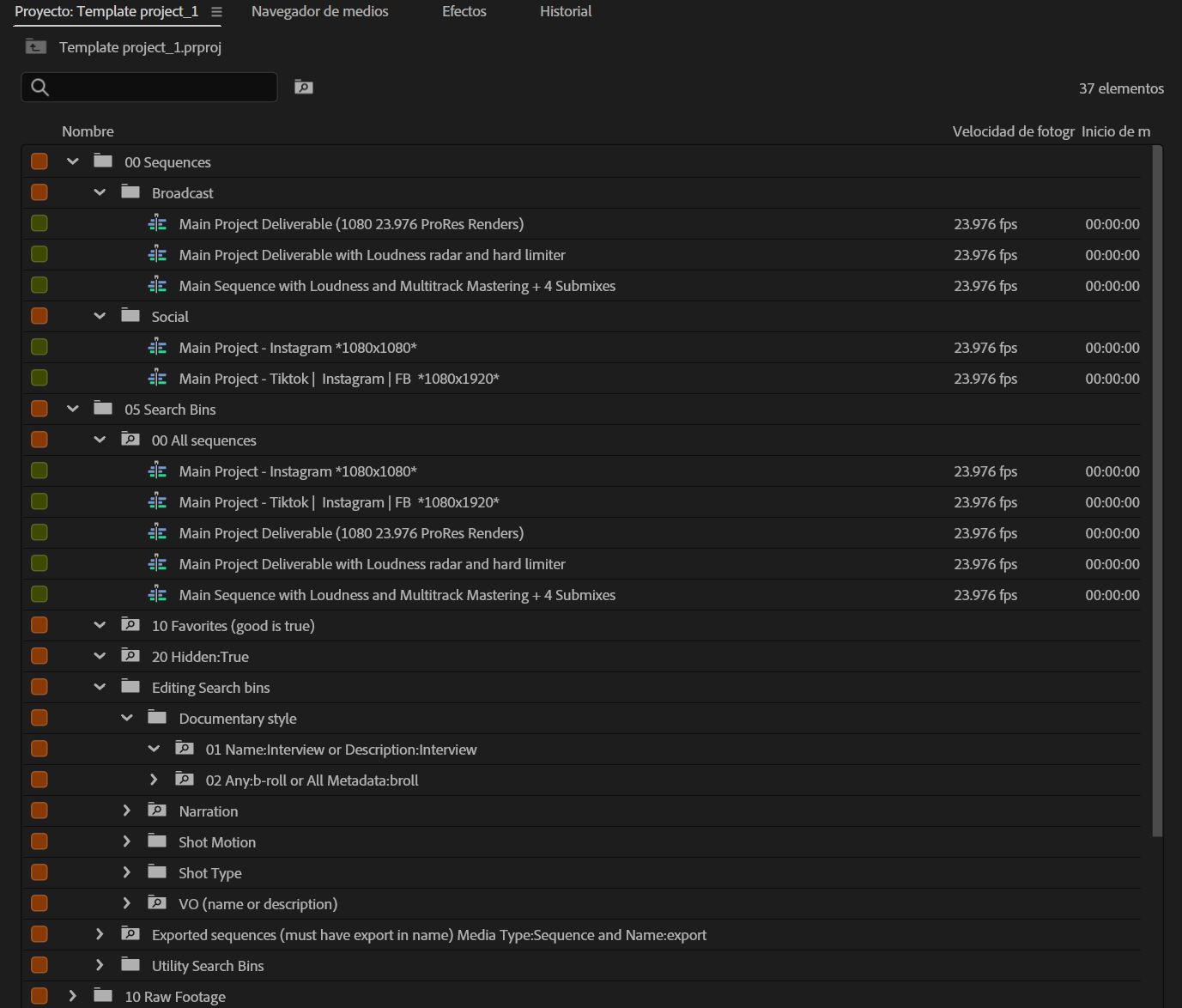The height and width of the screenshot is (1008, 1182).
Task: Click the Broadcast bin folder icon
Action: pos(130,191)
